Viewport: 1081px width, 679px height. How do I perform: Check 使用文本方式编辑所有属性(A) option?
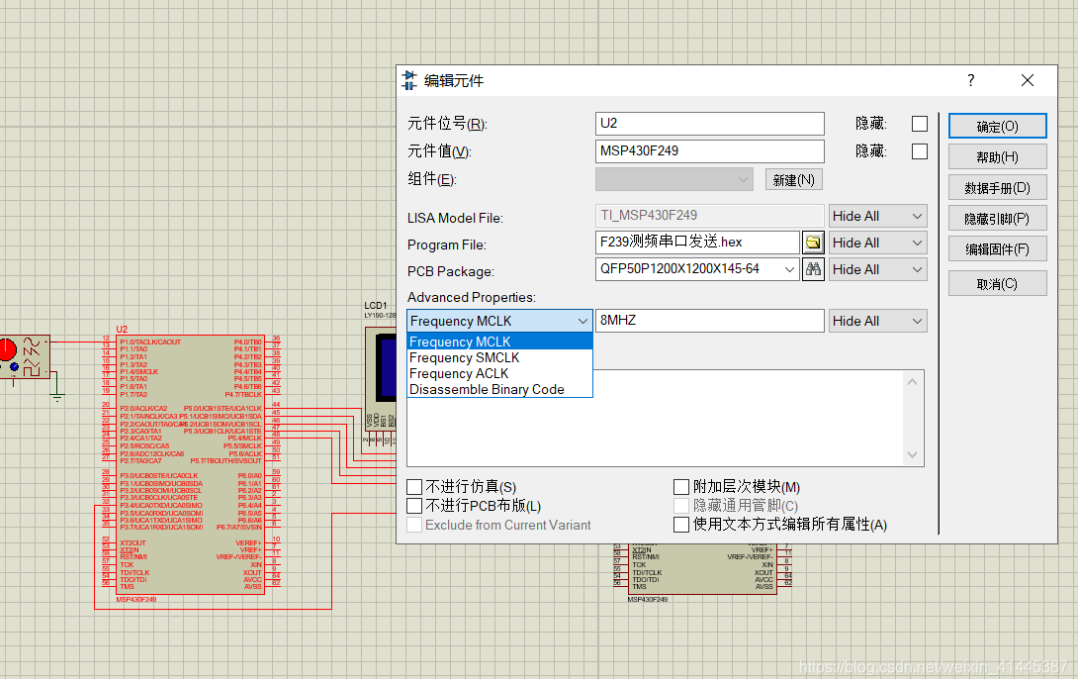(683, 525)
